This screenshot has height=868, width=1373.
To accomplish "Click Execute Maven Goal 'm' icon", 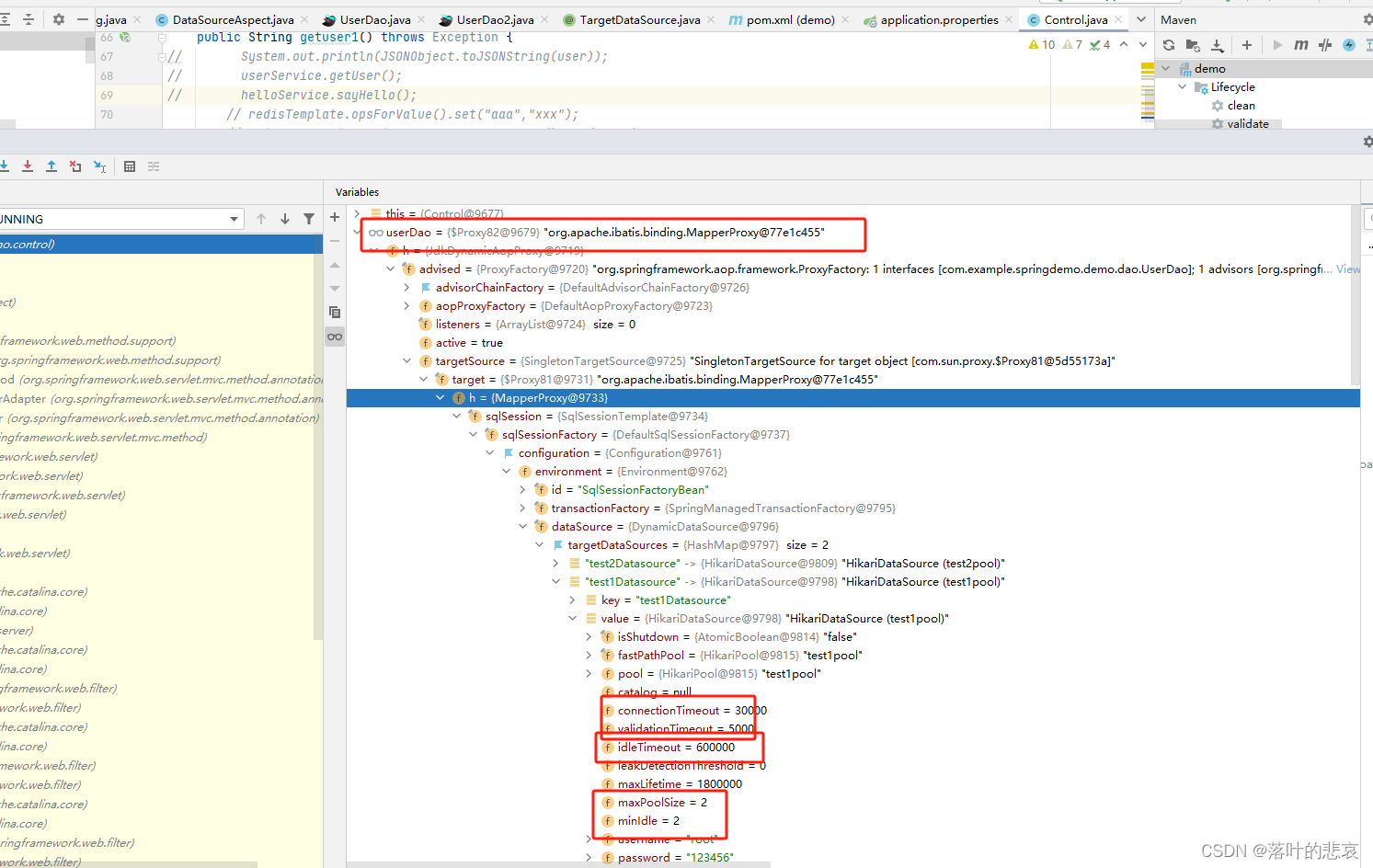I will (1301, 45).
